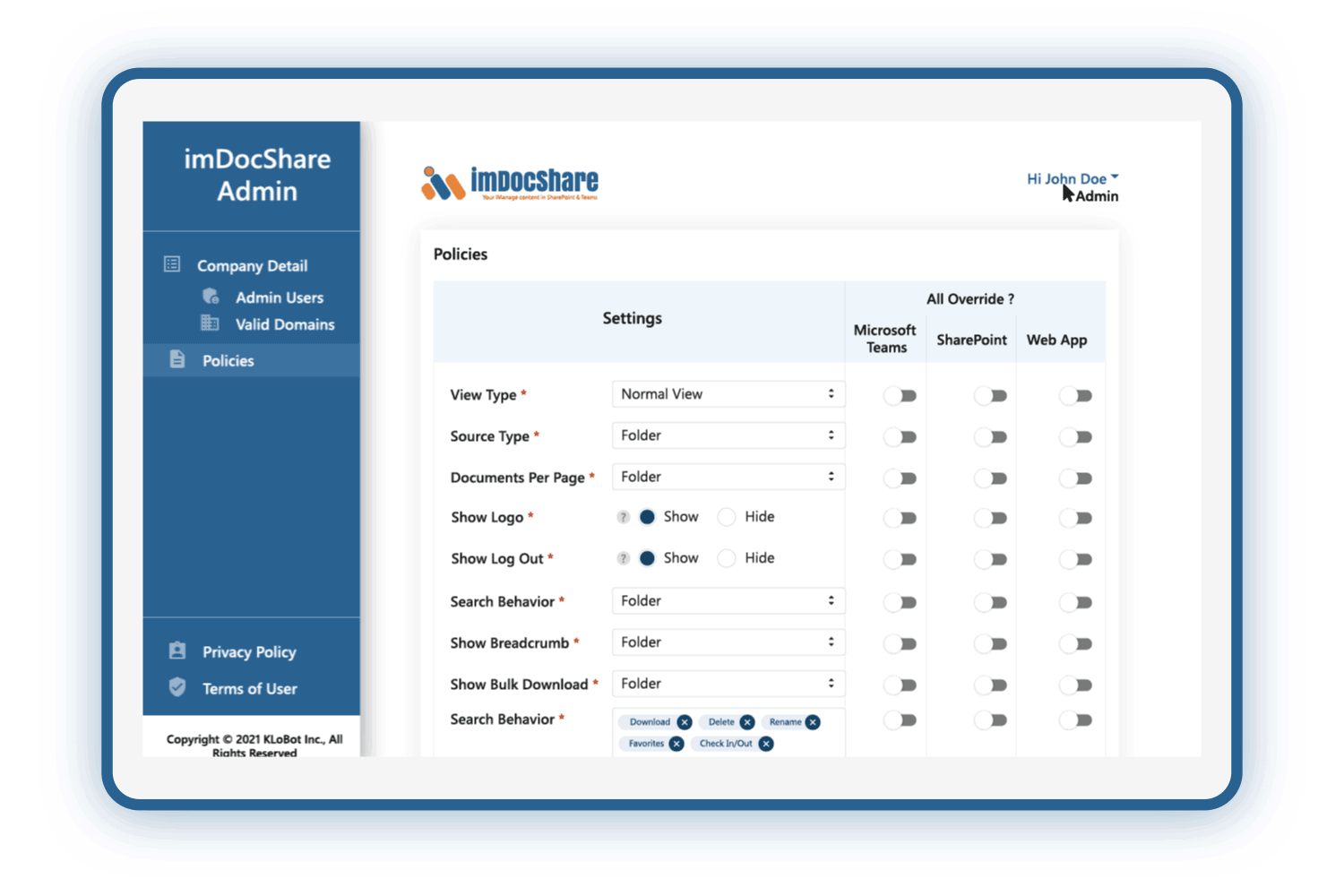The height and width of the screenshot is (896, 1344).
Task: Remove the Favorites tag
Action: [x=676, y=744]
